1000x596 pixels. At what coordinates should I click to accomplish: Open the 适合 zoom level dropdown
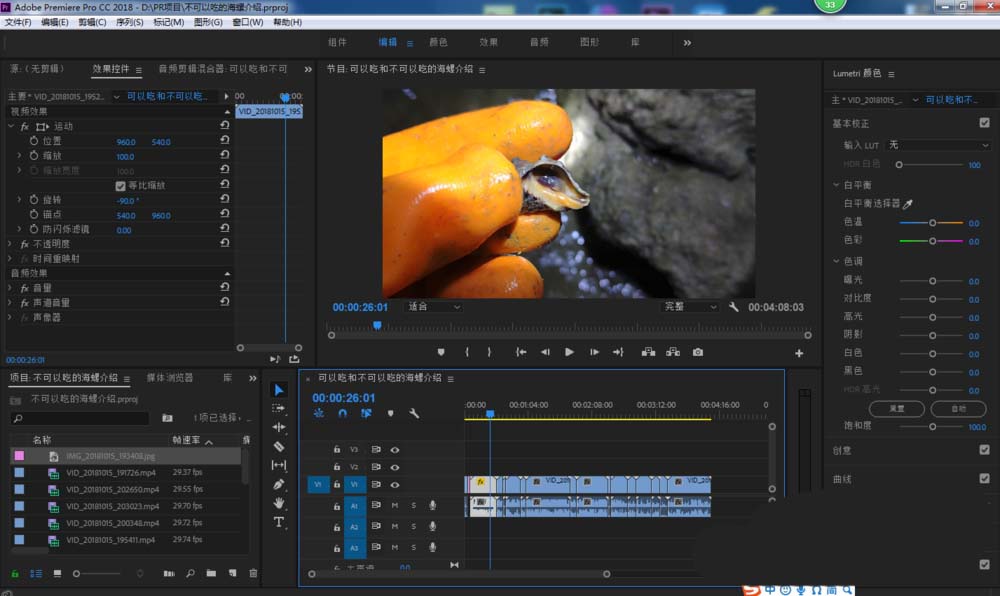coord(434,307)
